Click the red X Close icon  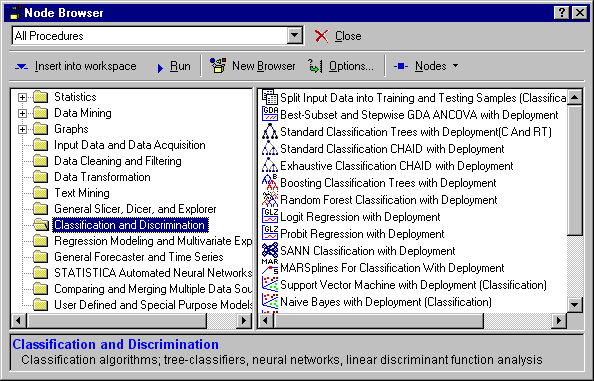[x=322, y=36]
